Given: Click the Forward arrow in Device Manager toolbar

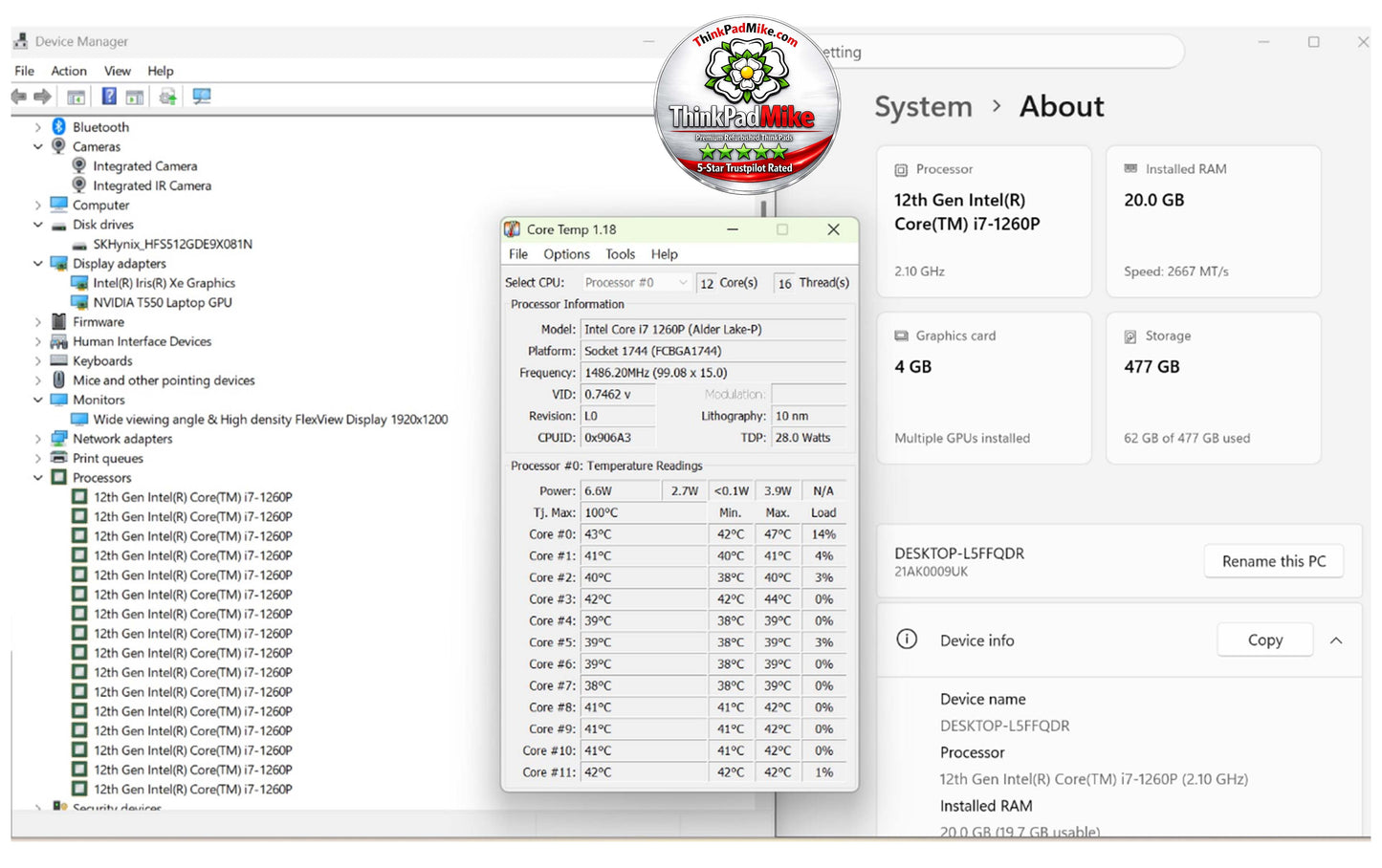Looking at the screenshot, I should pyautogui.click(x=42, y=97).
